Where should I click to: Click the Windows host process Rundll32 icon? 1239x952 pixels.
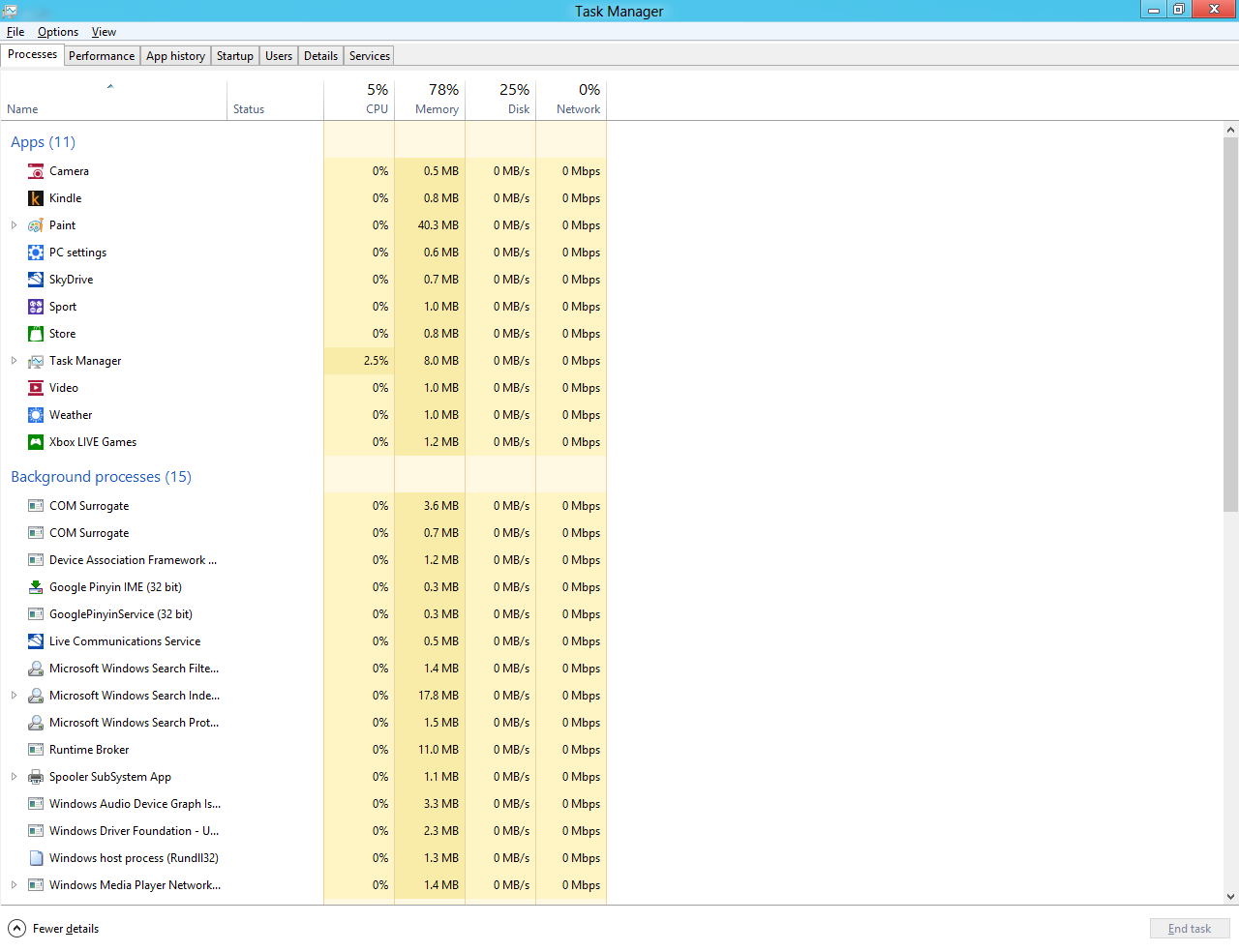tap(36, 858)
